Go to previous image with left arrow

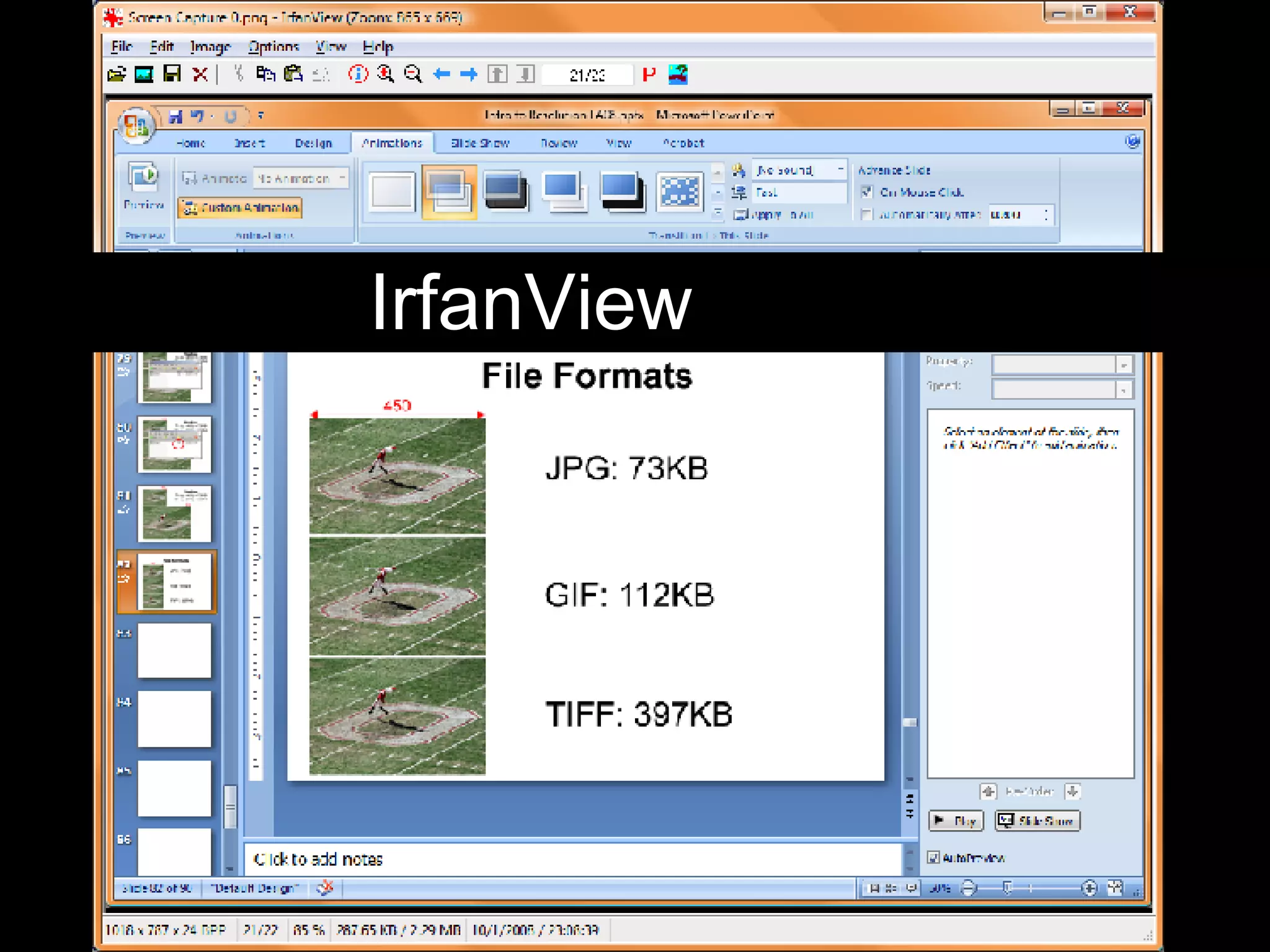(x=442, y=74)
